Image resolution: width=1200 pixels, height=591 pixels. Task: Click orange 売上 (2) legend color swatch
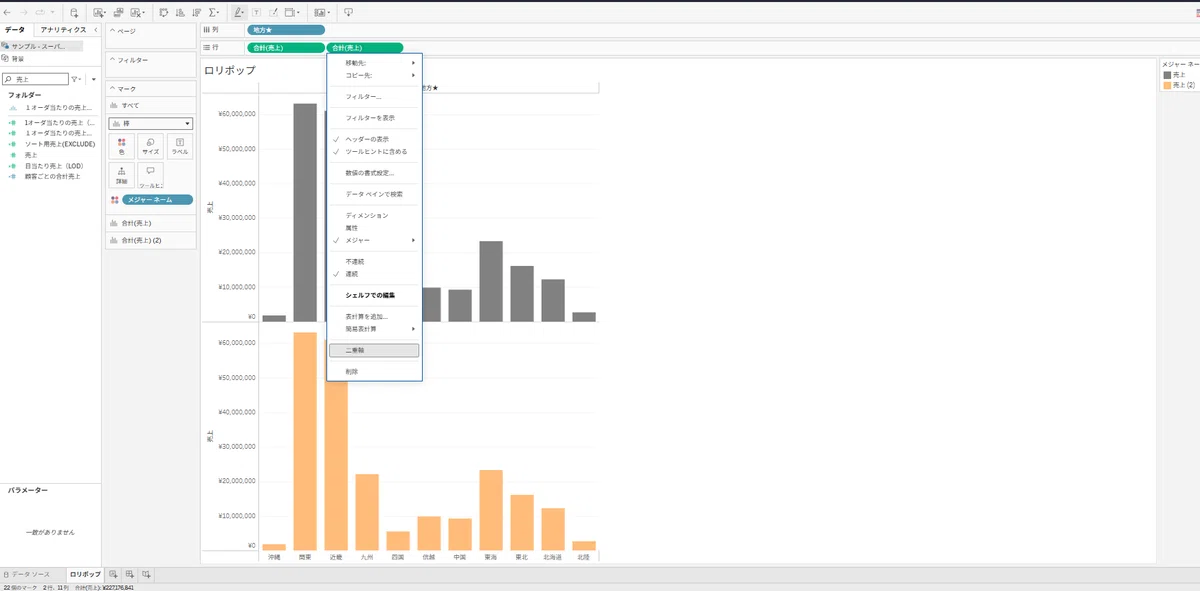pos(1167,85)
